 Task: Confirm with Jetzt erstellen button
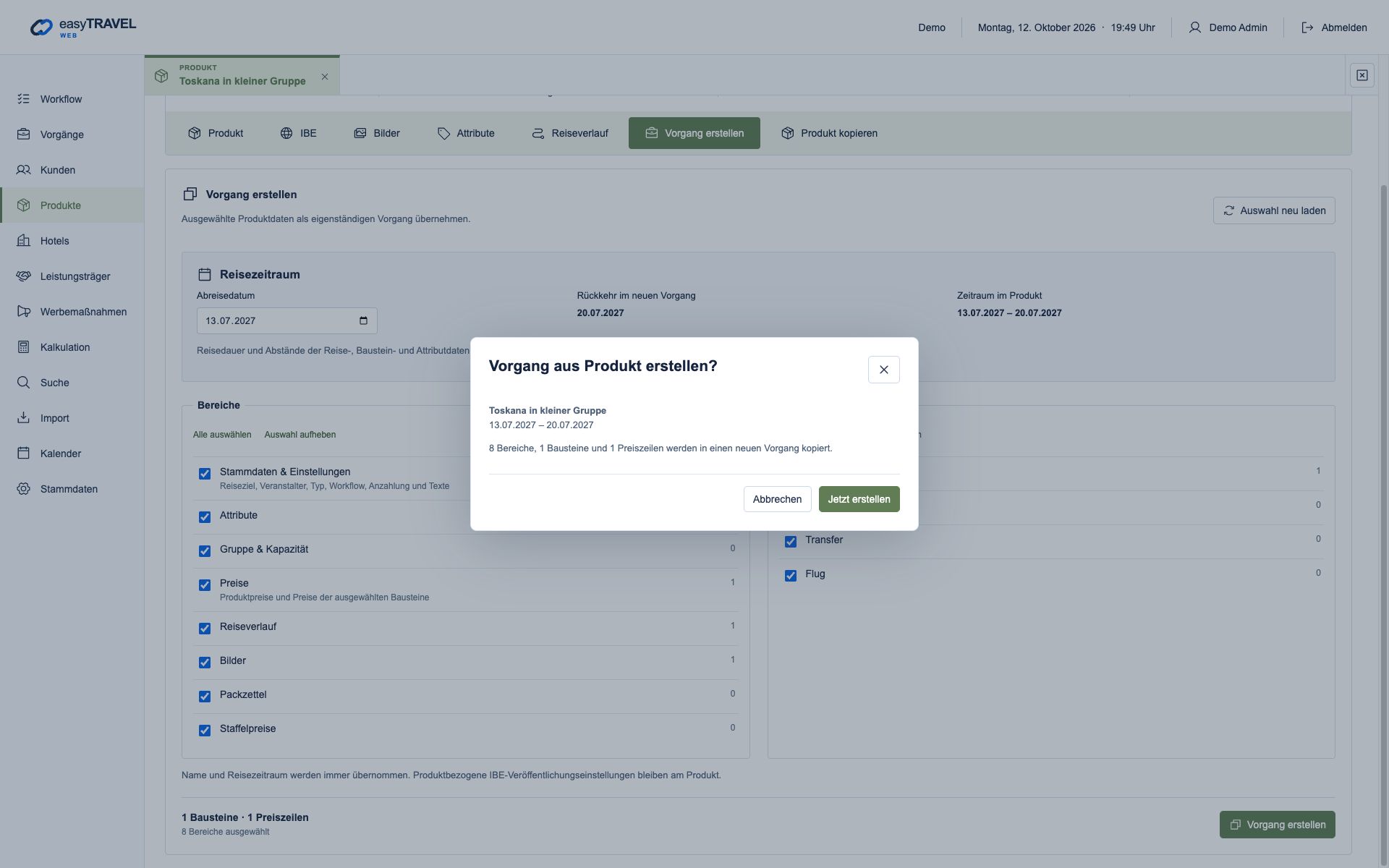tap(859, 499)
